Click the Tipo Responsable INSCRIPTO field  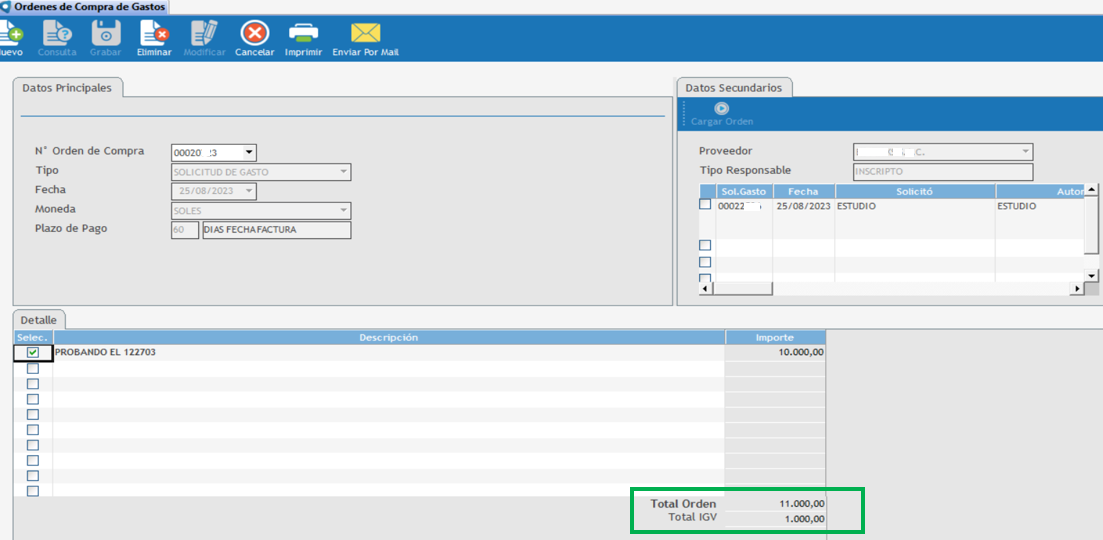[943, 172]
